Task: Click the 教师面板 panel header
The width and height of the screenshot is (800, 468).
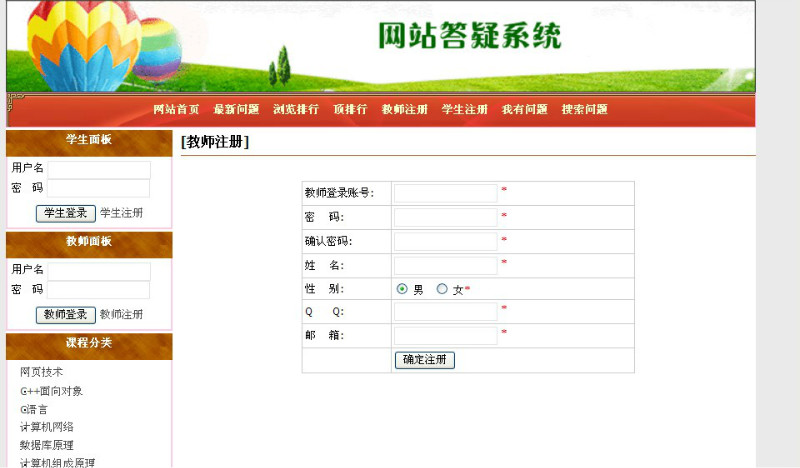Action: click(x=89, y=244)
